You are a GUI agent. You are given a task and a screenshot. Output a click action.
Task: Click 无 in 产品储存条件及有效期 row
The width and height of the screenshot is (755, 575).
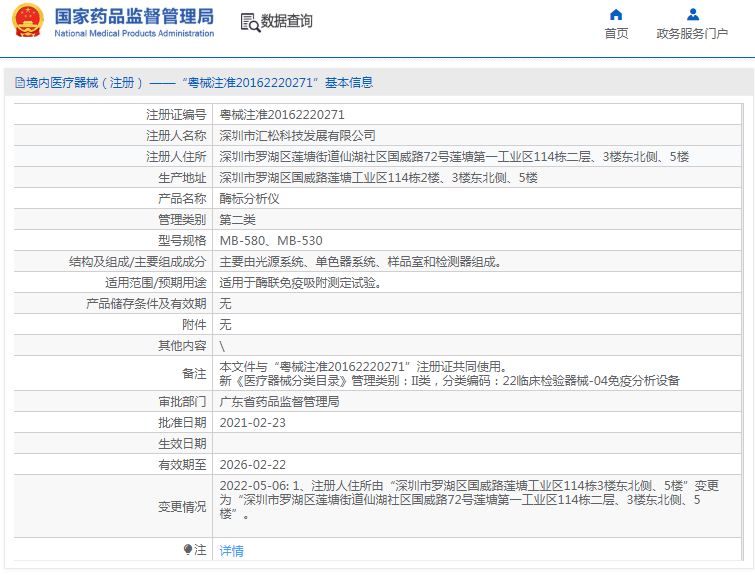click(225, 303)
